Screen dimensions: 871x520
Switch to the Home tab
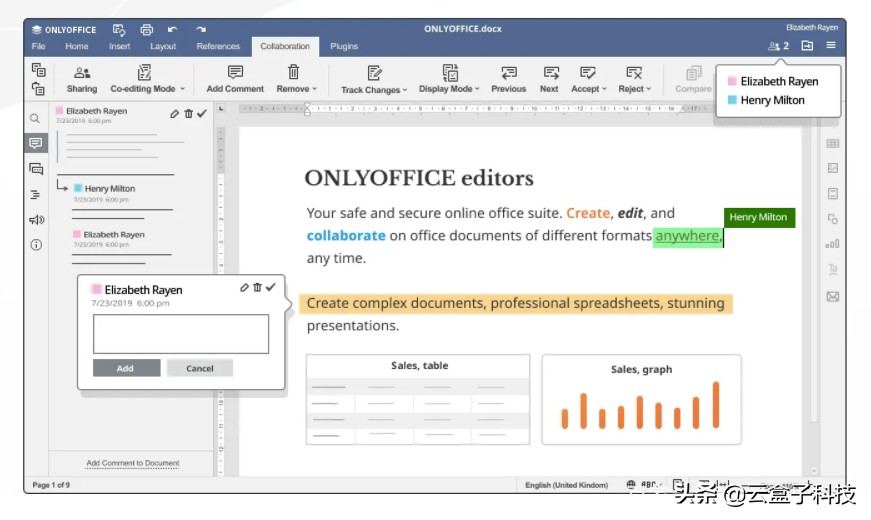77,46
